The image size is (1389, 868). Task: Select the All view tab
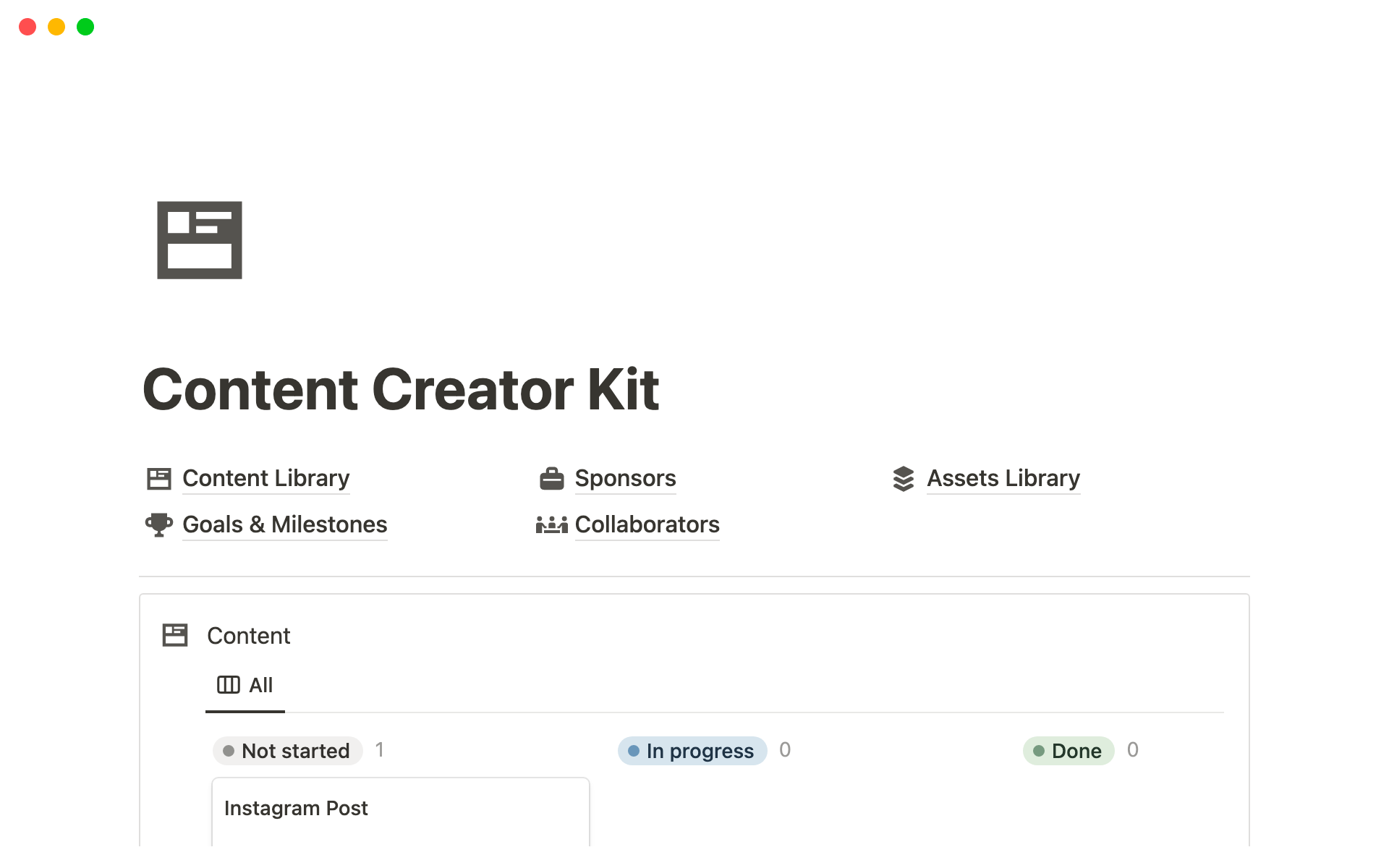[260, 685]
